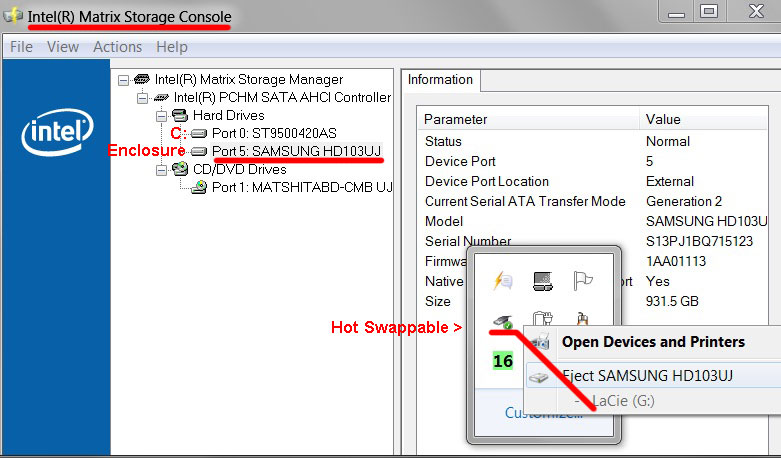Viewport: 781px width, 458px height.
Task: Click the lightning chat bubble tray icon
Action: [503, 281]
